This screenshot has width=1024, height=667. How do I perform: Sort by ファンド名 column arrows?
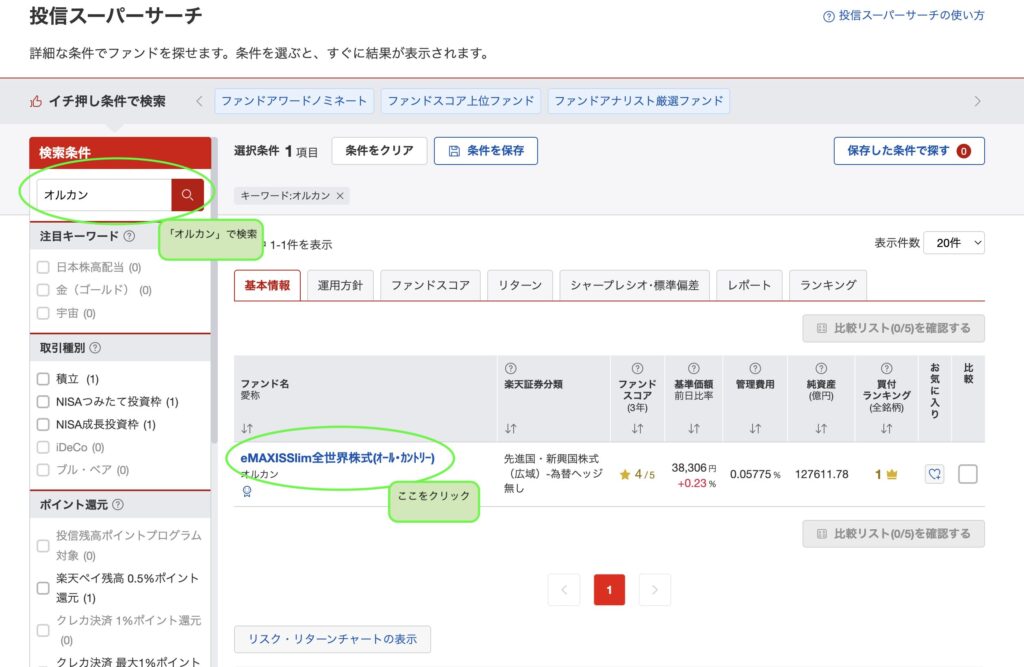tap(247, 429)
